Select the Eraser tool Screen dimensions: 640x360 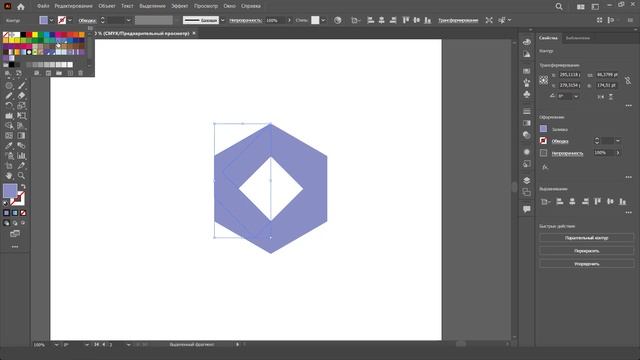pyautogui.click(x=22, y=96)
